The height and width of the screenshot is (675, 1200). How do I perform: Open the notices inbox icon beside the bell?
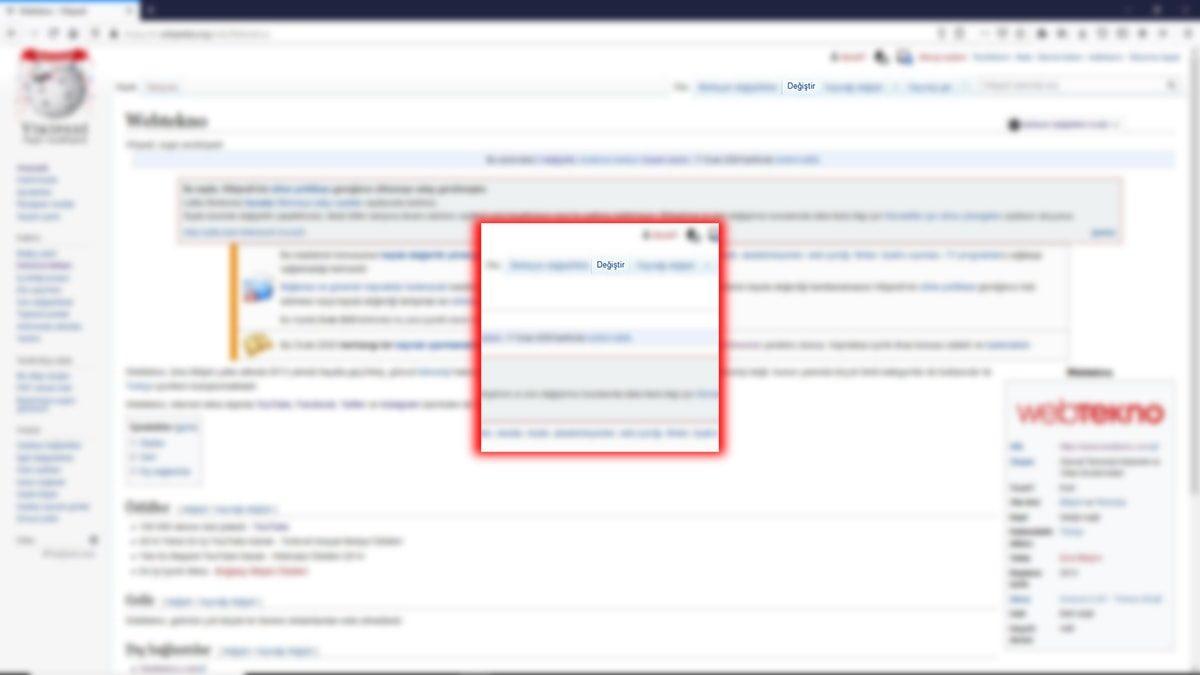click(903, 55)
